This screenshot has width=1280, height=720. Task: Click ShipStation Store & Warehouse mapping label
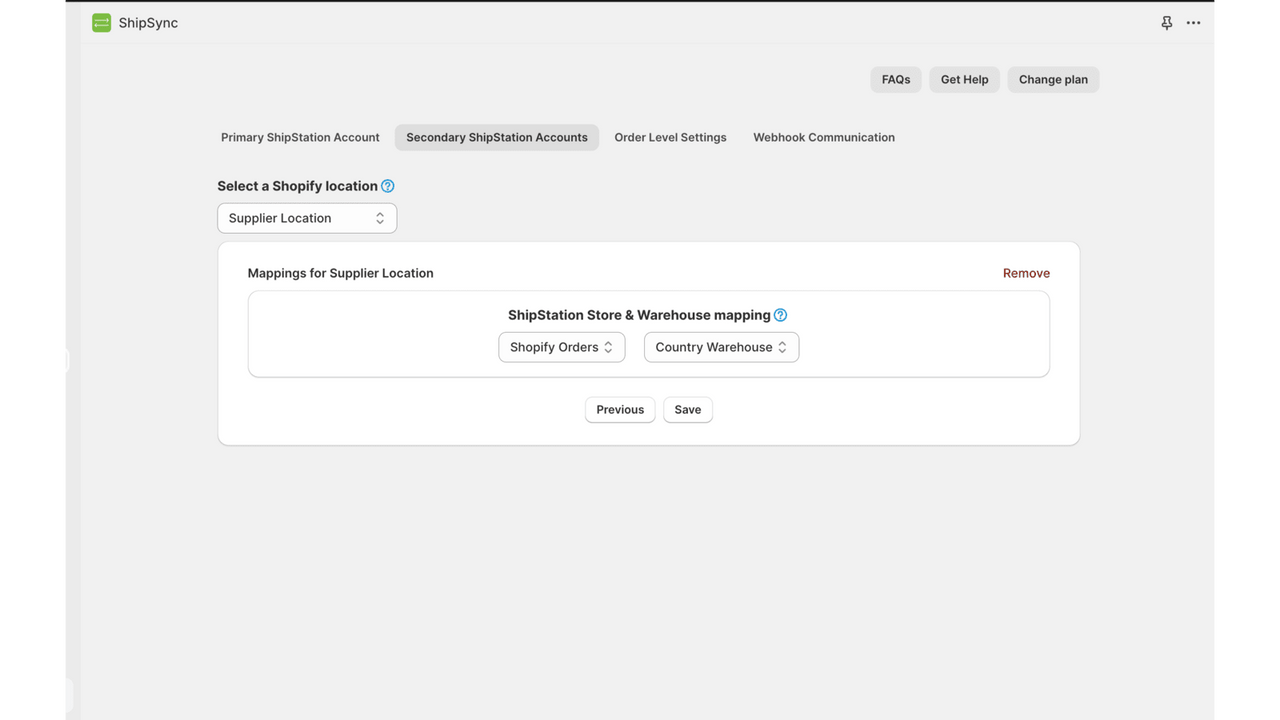639,315
